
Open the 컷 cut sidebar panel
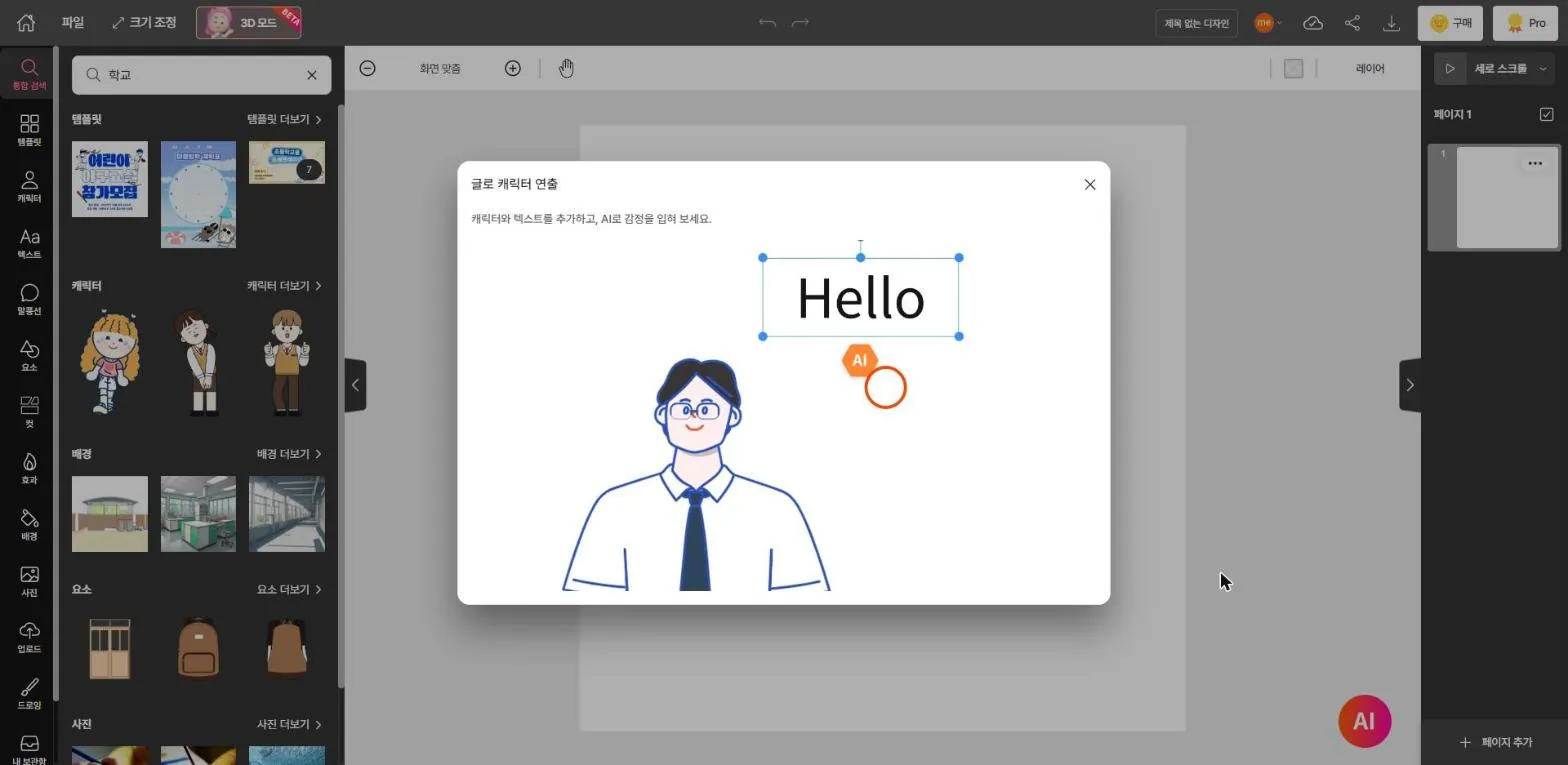tap(29, 412)
